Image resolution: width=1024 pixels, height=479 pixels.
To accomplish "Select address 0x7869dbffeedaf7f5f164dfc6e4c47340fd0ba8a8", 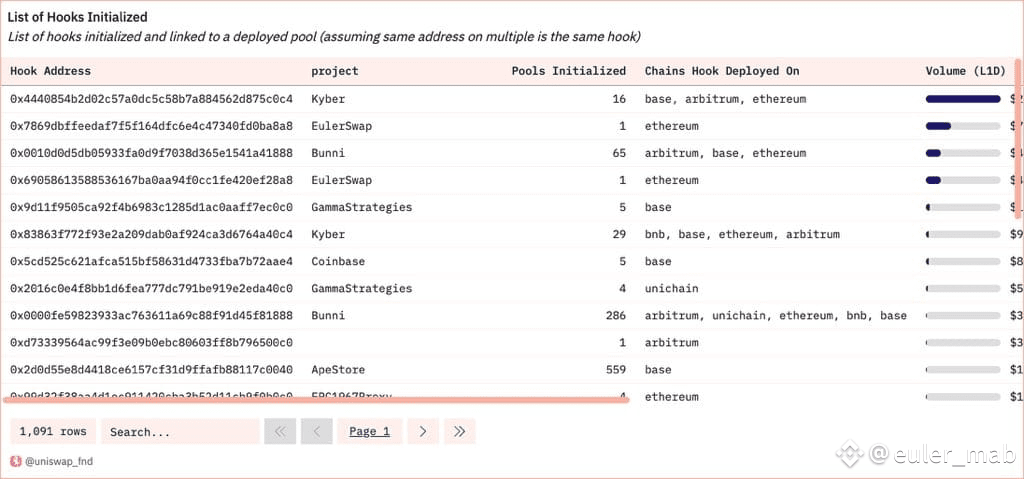I will point(152,126).
